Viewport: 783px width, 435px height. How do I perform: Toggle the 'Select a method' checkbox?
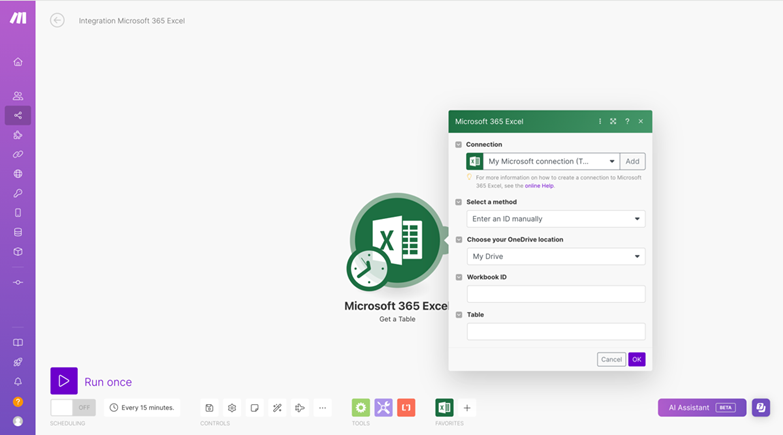[x=458, y=202]
